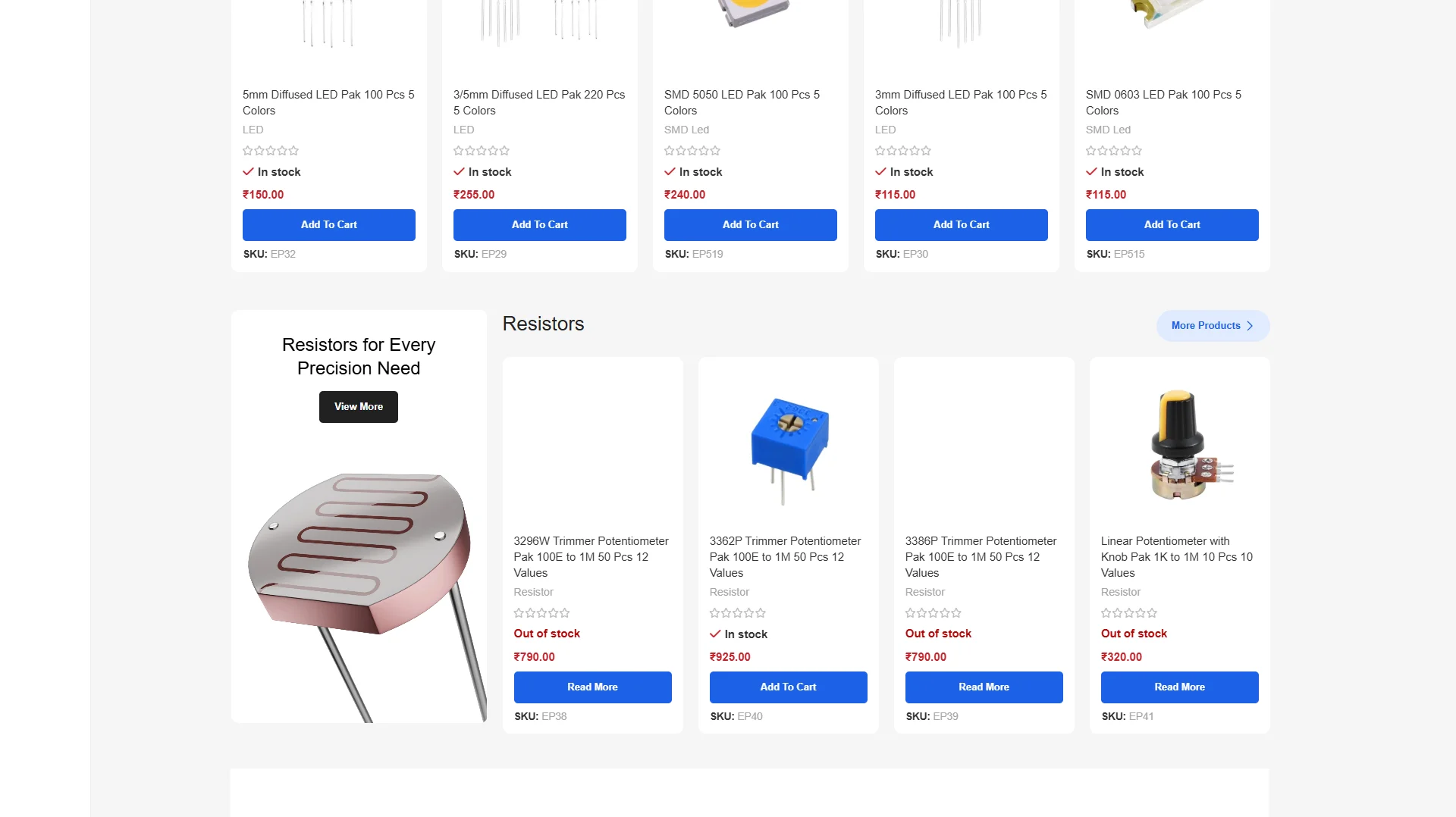
Task: Click the More Products chevron arrow
Action: tap(1250, 326)
